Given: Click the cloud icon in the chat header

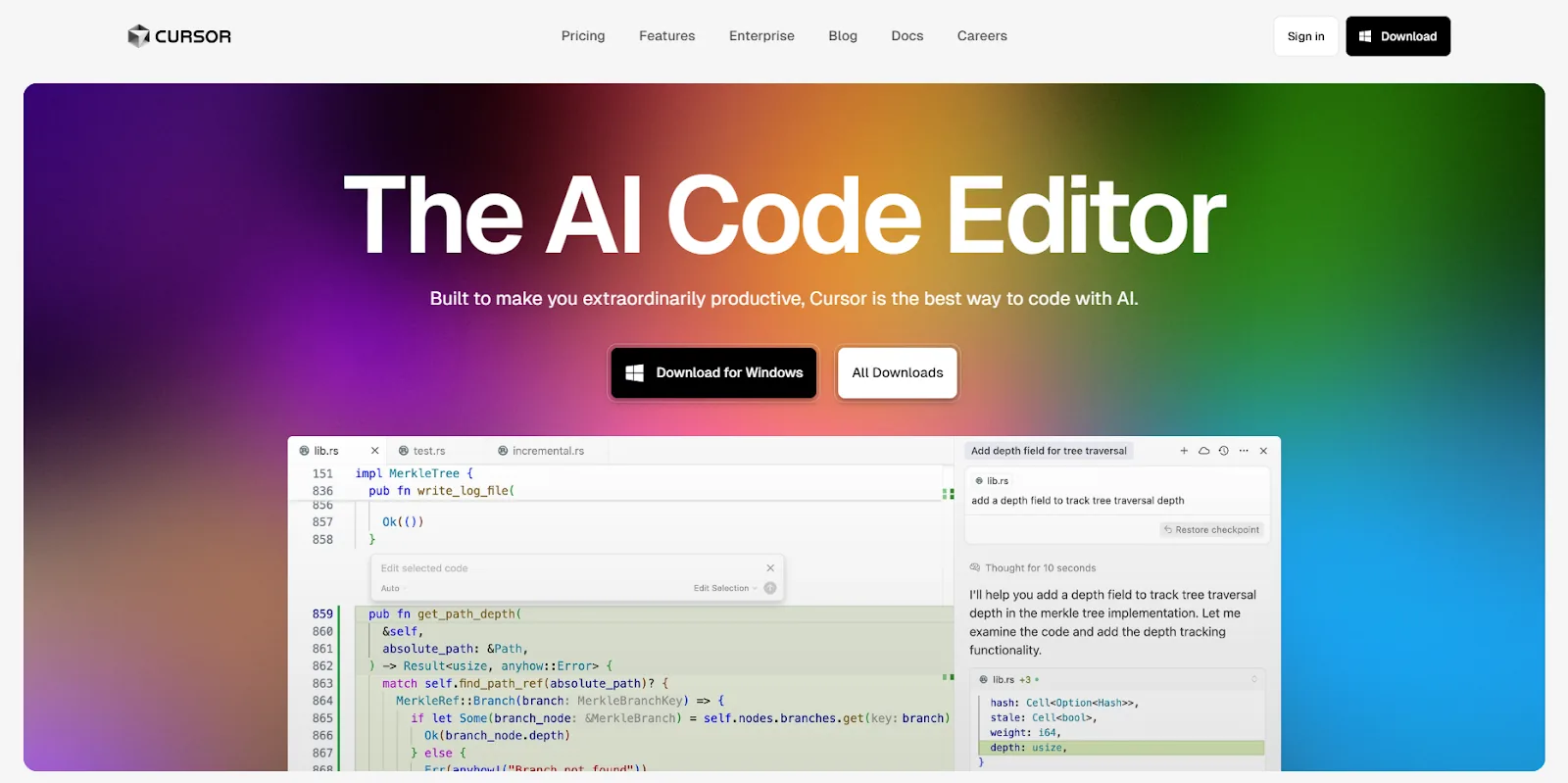Looking at the screenshot, I should tap(1203, 451).
